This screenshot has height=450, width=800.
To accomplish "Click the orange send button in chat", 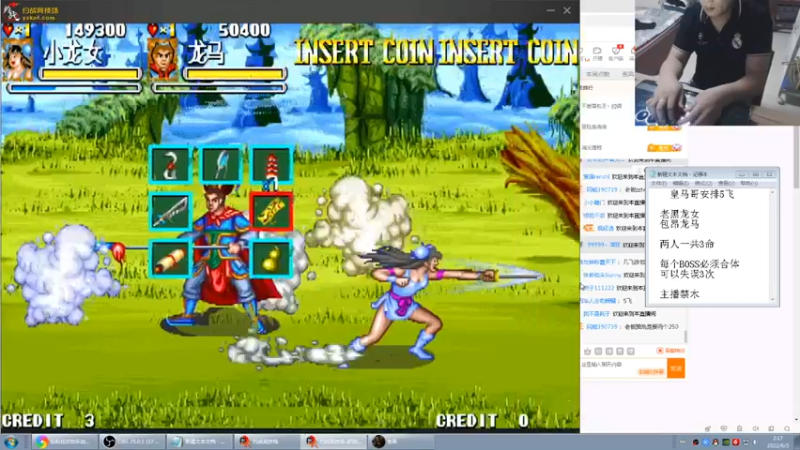I will click(x=676, y=368).
